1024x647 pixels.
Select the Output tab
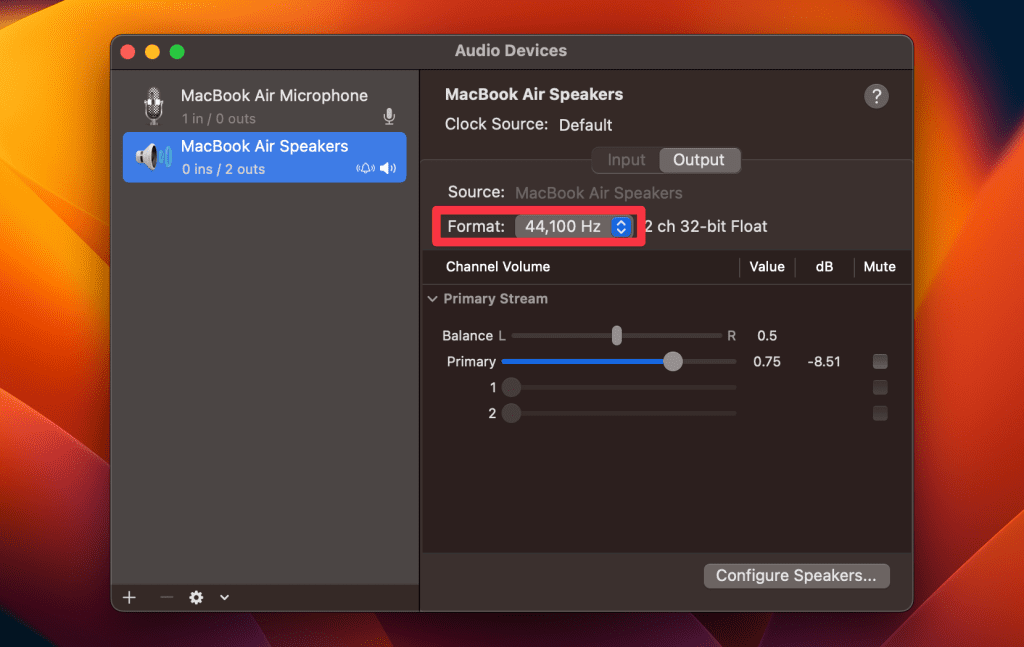(x=699, y=160)
